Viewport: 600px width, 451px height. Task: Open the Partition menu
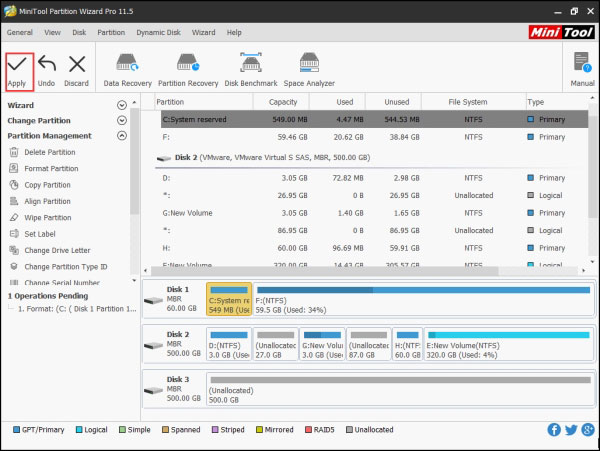coord(111,33)
